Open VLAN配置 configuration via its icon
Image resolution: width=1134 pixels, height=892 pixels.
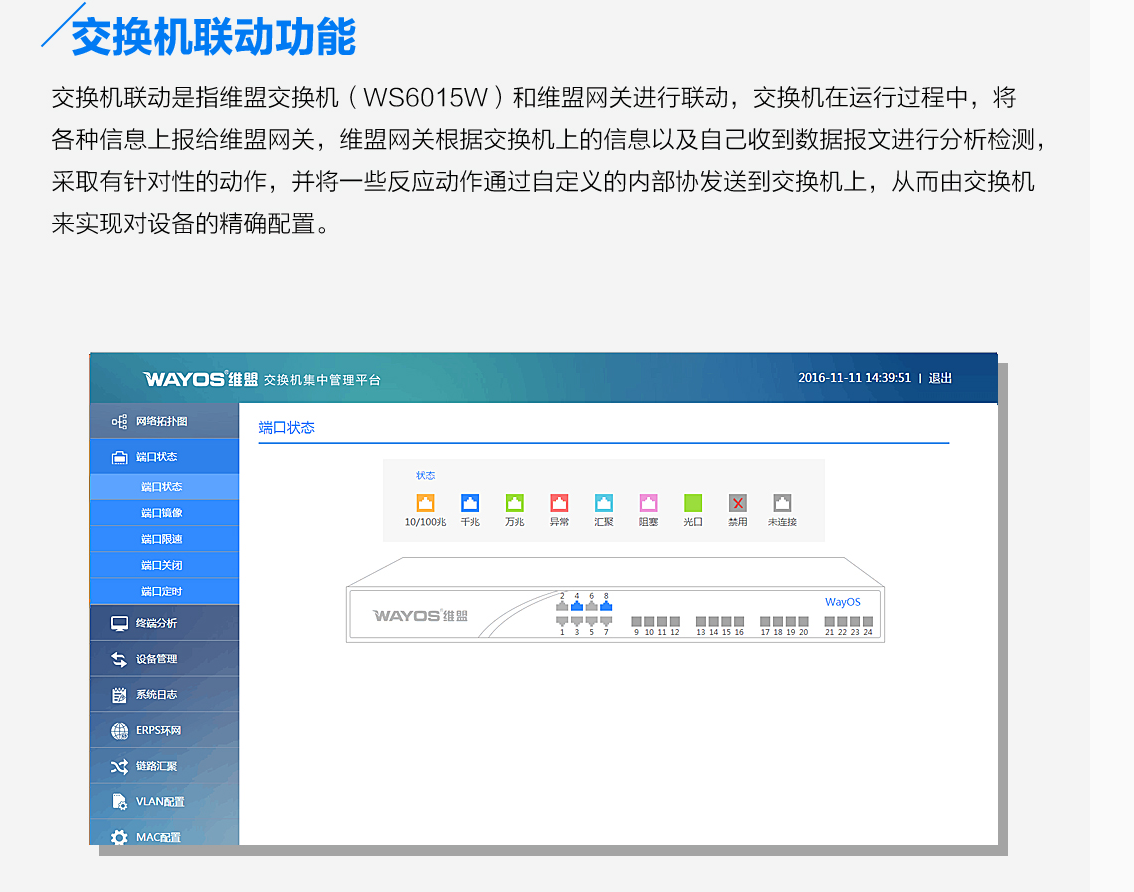tap(118, 801)
